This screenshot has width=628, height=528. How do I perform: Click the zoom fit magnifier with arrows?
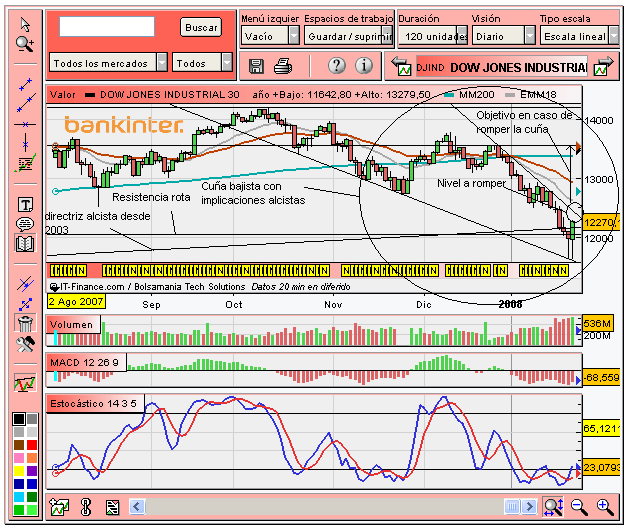tap(553, 507)
